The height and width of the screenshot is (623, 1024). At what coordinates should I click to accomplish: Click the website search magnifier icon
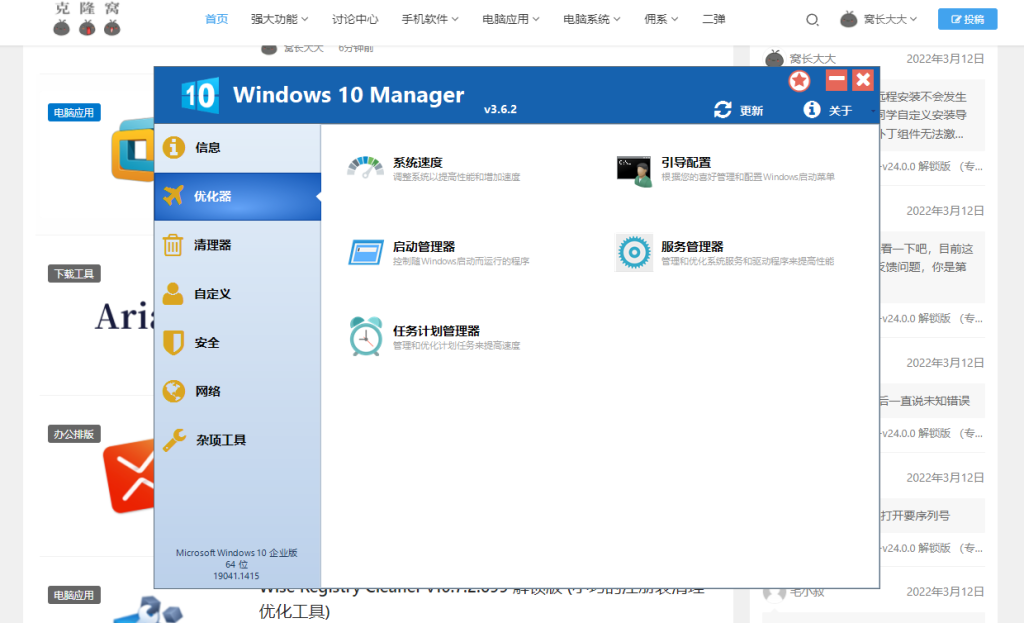pyautogui.click(x=812, y=20)
